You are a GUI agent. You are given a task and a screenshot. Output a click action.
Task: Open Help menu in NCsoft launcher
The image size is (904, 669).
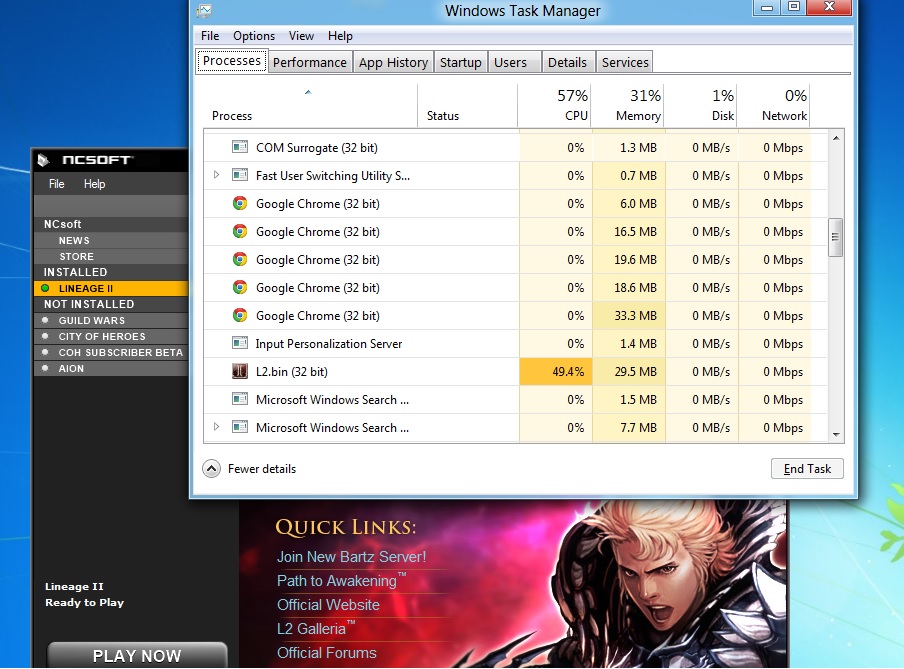pyautogui.click(x=95, y=183)
